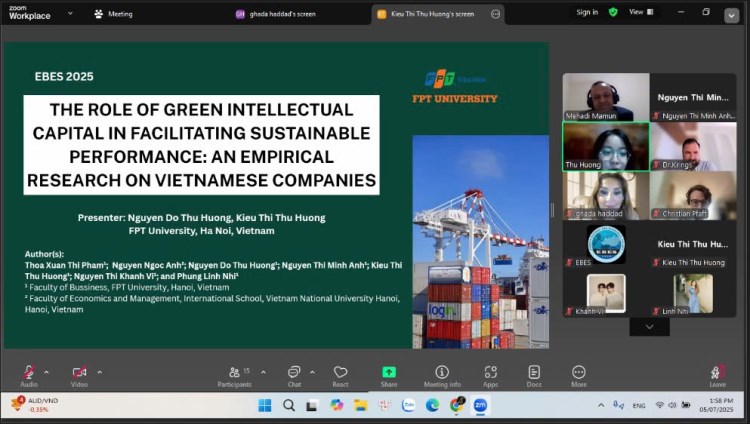This screenshot has width=750, height=424.
Task: Open Task View in taskbar
Action: [x=312, y=405]
